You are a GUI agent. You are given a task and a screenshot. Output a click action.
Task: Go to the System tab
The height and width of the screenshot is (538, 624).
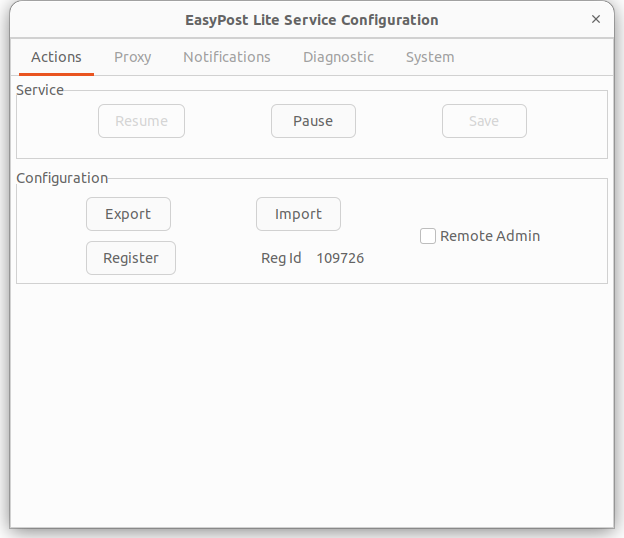point(430,57)
